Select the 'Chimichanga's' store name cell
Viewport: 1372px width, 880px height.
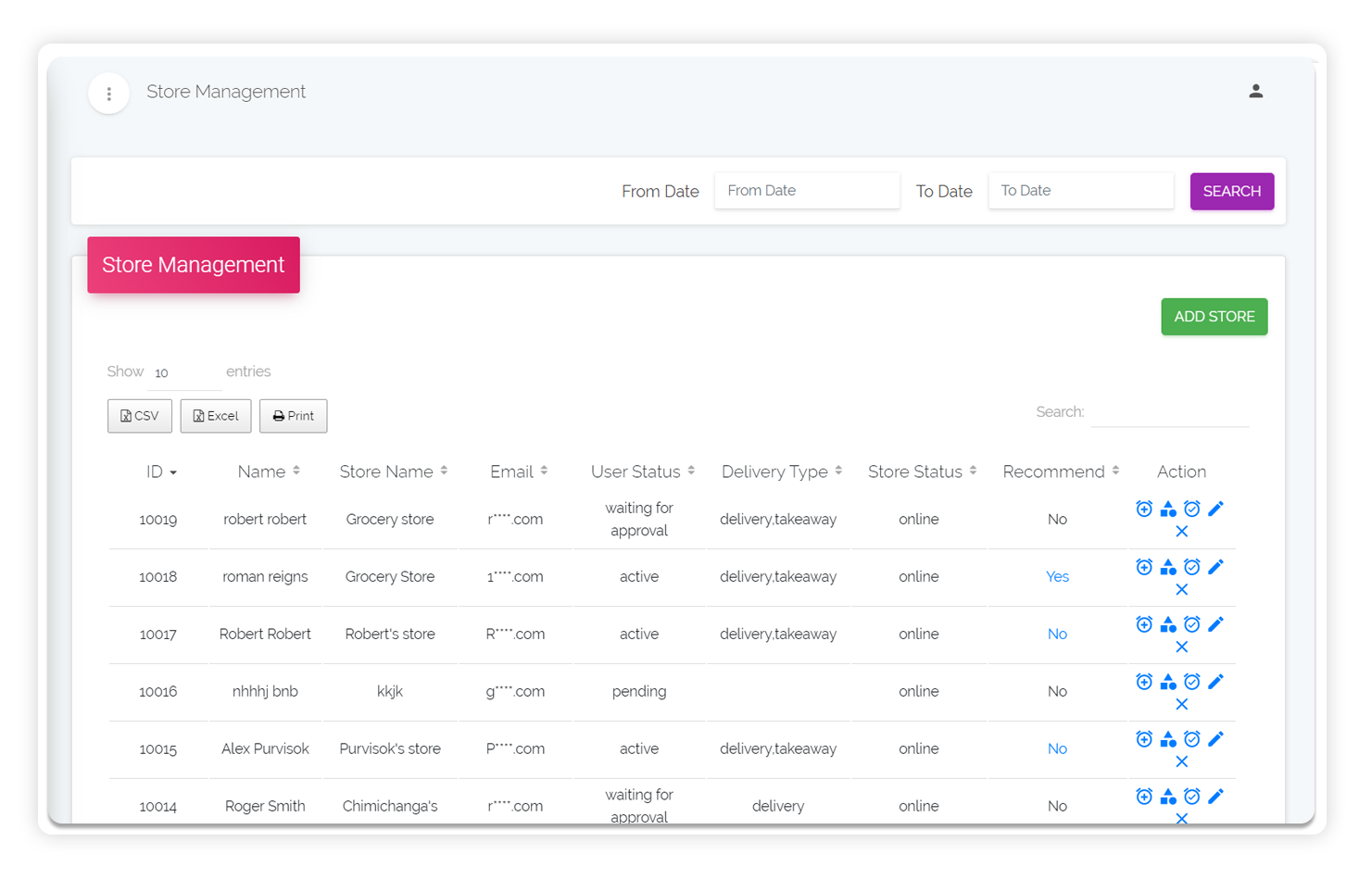[390, 807]
